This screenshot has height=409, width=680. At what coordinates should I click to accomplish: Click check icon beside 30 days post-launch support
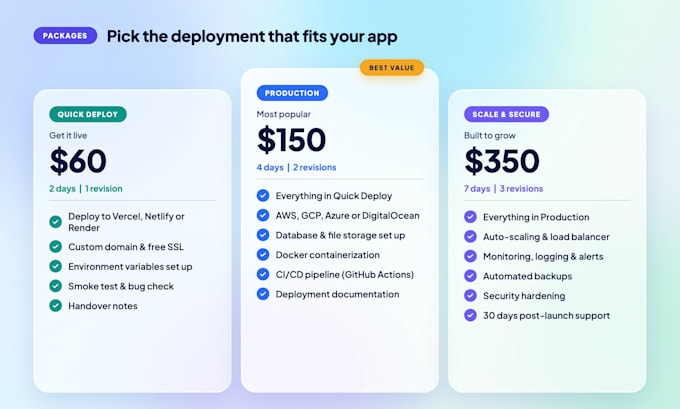(471, 315)
